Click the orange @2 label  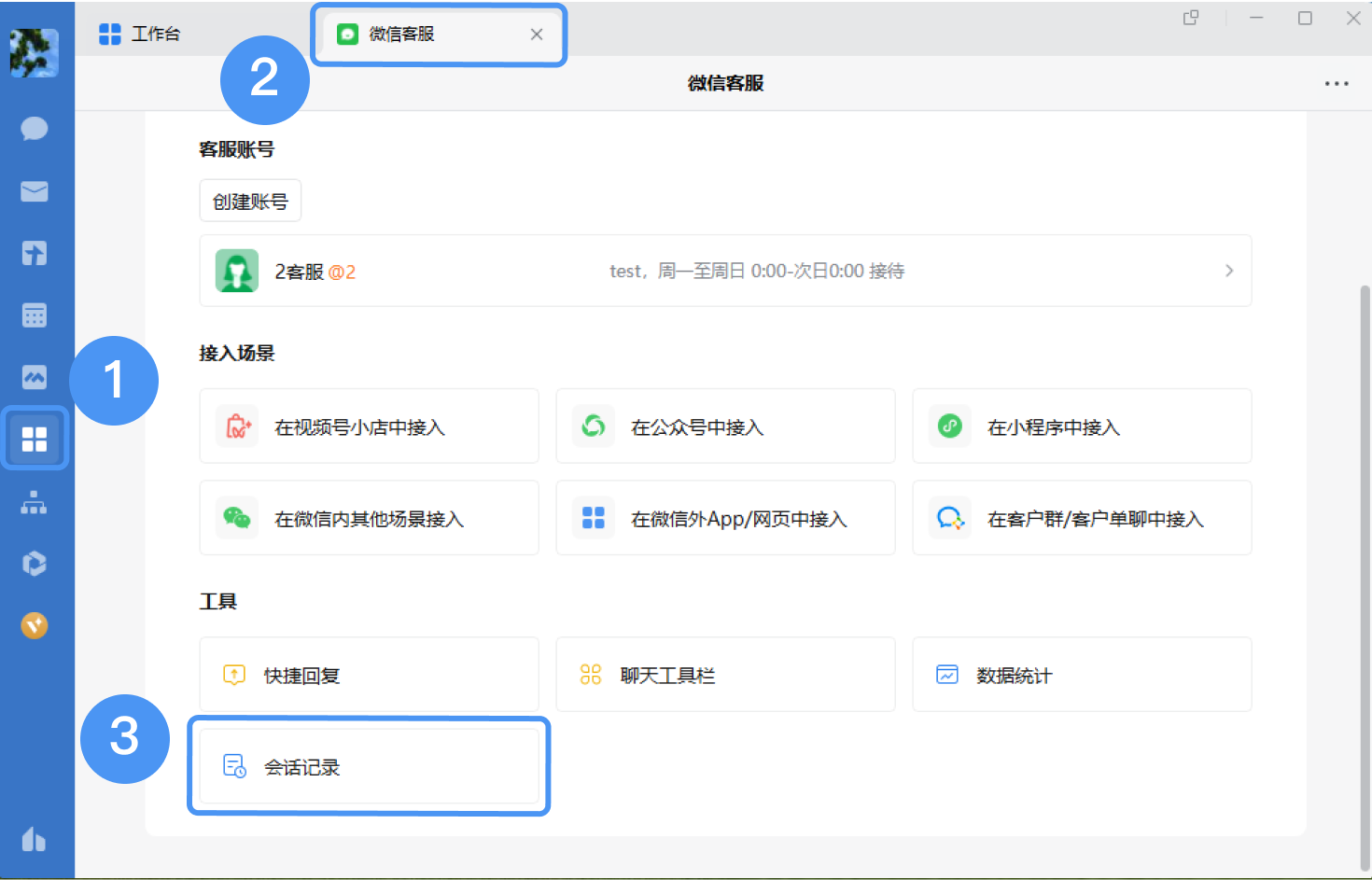point(342,272)
